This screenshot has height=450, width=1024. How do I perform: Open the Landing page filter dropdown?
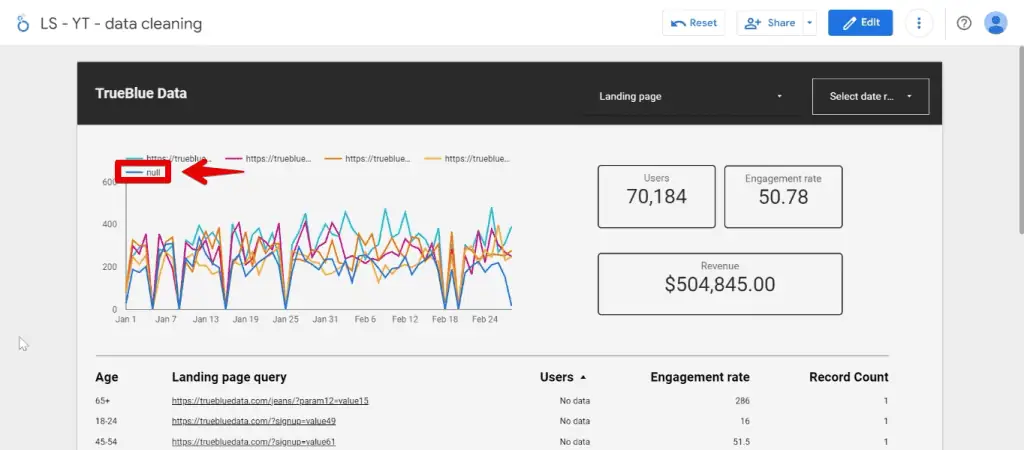coord(690,97)
